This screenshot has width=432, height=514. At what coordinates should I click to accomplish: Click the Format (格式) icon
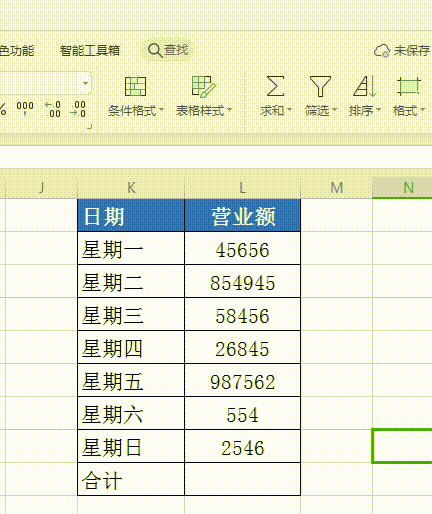pos(409,86)
